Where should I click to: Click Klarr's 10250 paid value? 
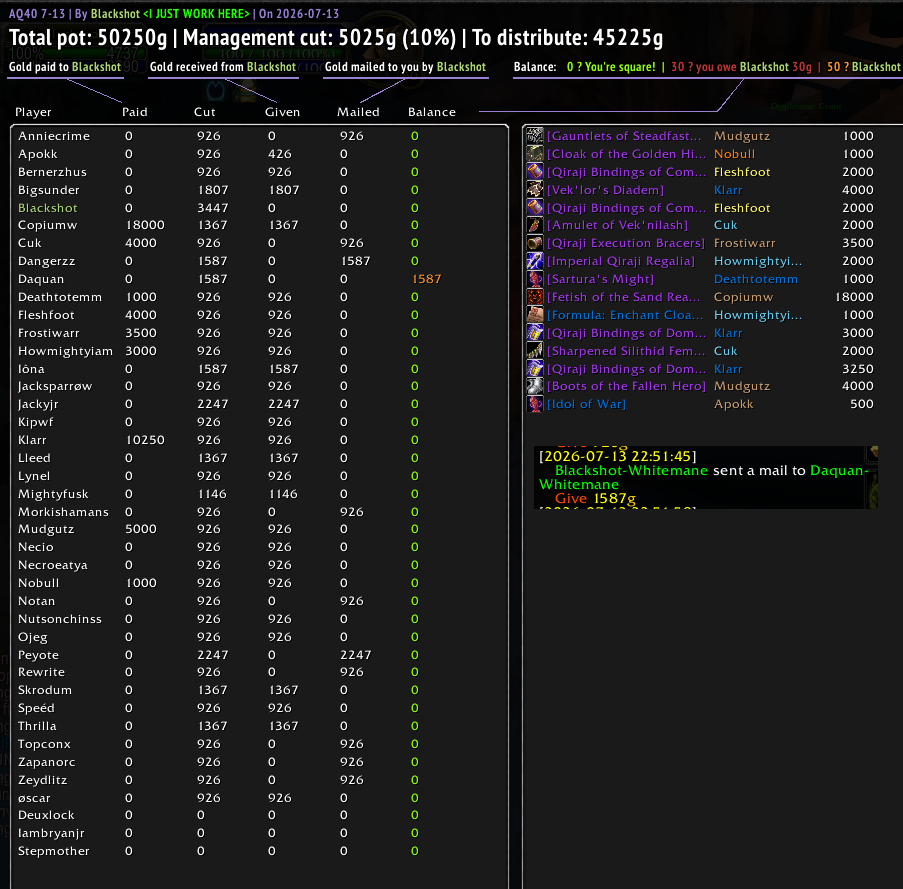click(145, 440)
